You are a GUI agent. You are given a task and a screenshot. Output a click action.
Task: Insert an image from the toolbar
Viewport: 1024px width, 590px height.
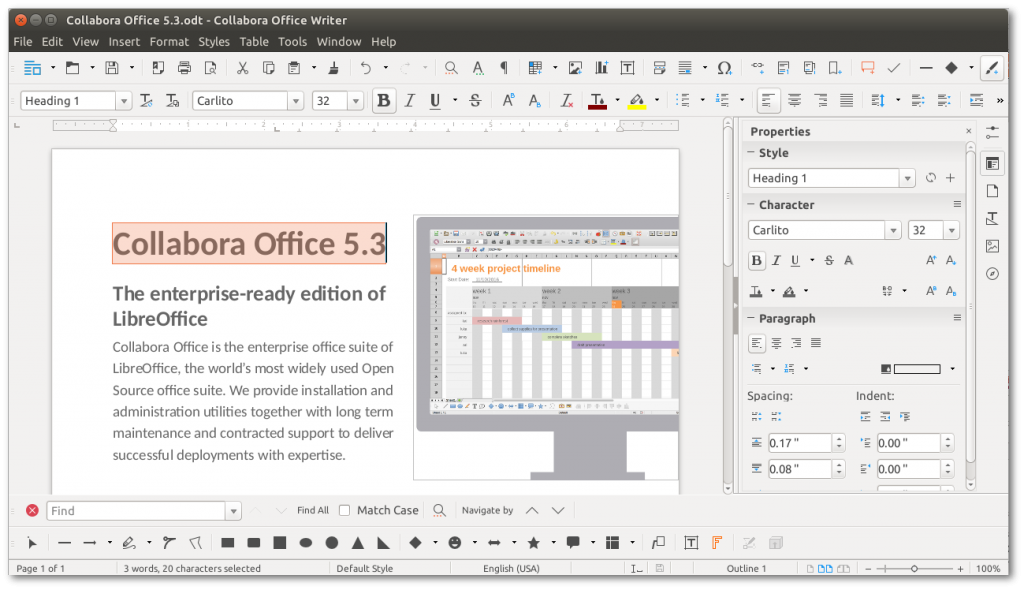575,68
